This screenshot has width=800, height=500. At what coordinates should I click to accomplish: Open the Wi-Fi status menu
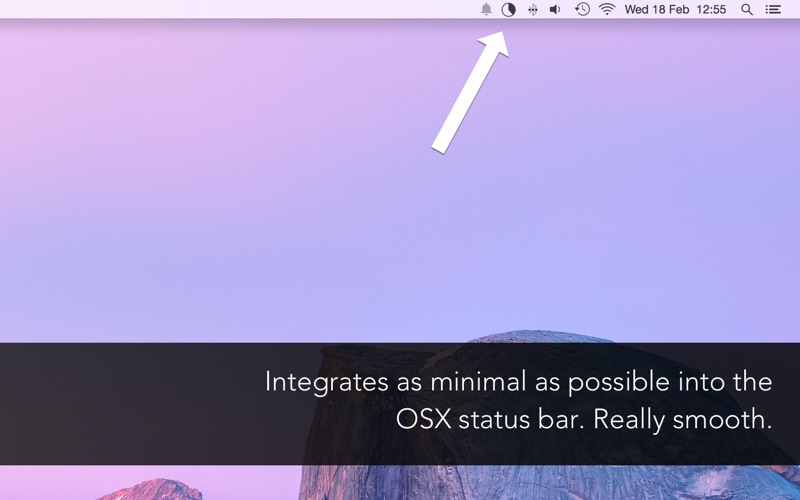pyautogui.click(x=607, y=9)
